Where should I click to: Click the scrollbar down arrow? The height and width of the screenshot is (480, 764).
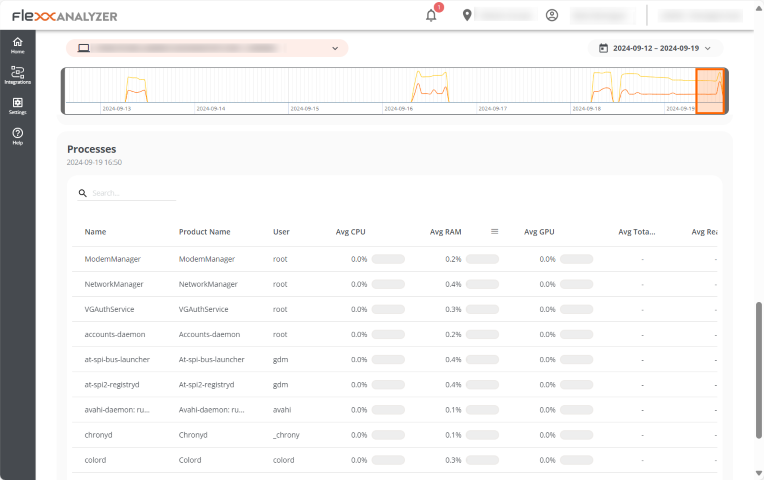point(758,473)
